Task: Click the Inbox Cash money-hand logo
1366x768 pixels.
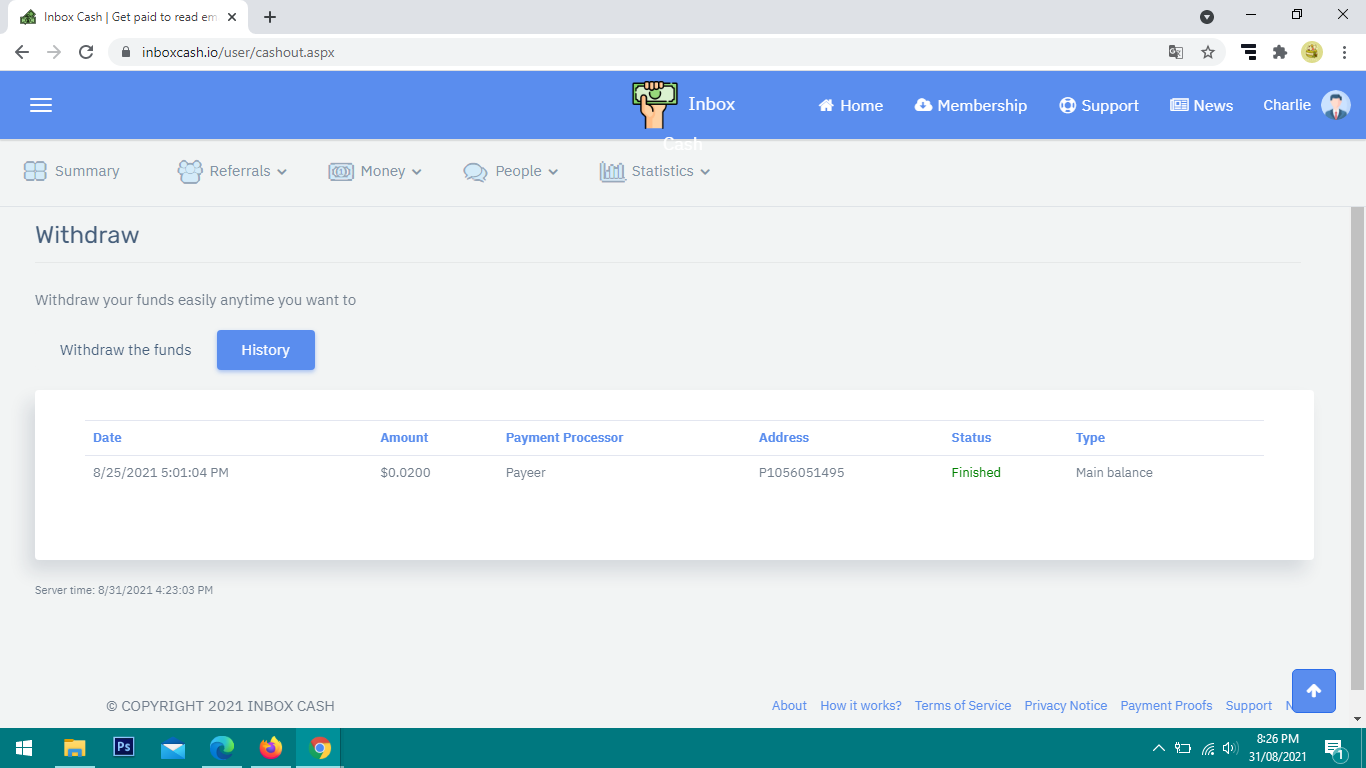Action: 655,105
